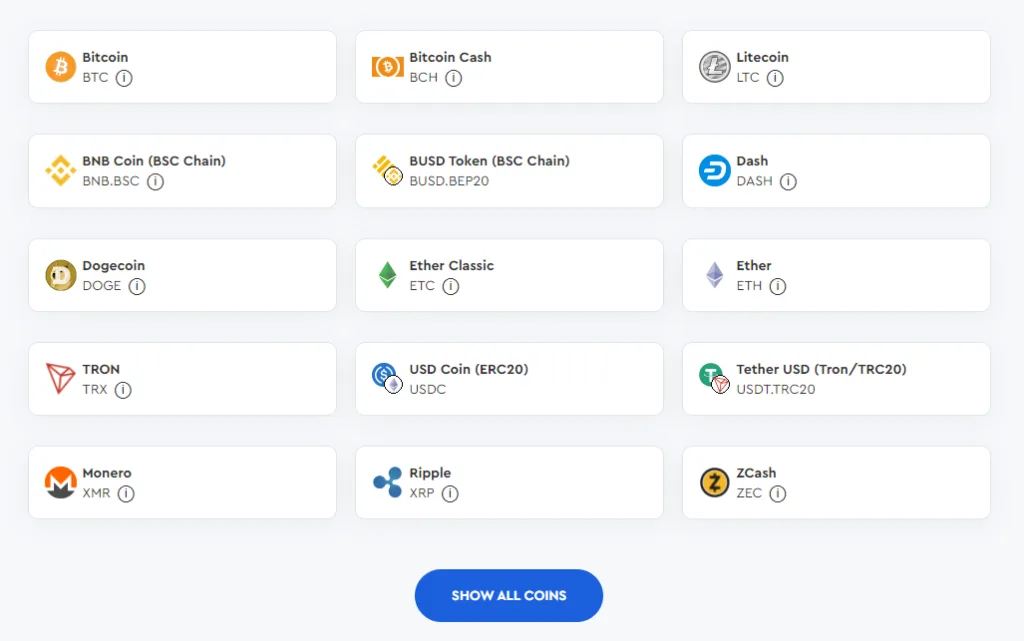Select the TRON coin name
The image size is (1024, 641).
(x=101, y=369)
